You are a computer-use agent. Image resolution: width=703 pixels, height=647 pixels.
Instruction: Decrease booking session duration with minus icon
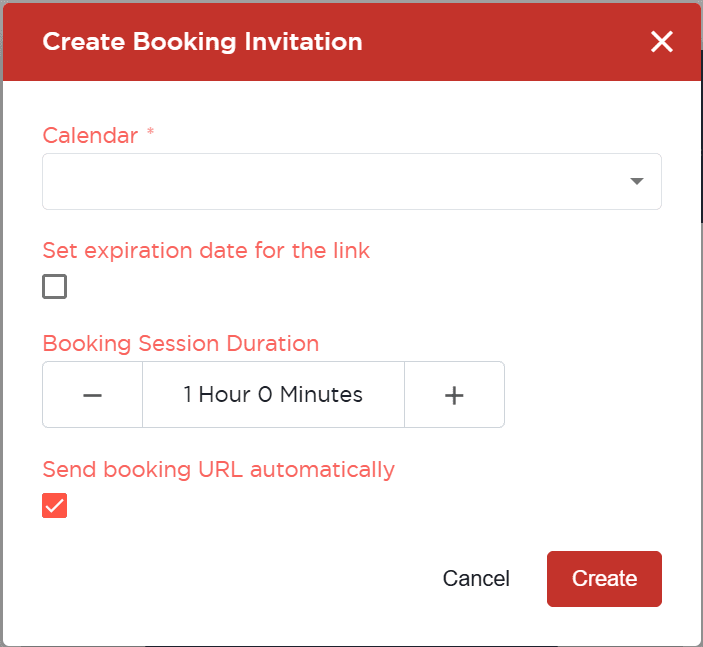(92, 395)
